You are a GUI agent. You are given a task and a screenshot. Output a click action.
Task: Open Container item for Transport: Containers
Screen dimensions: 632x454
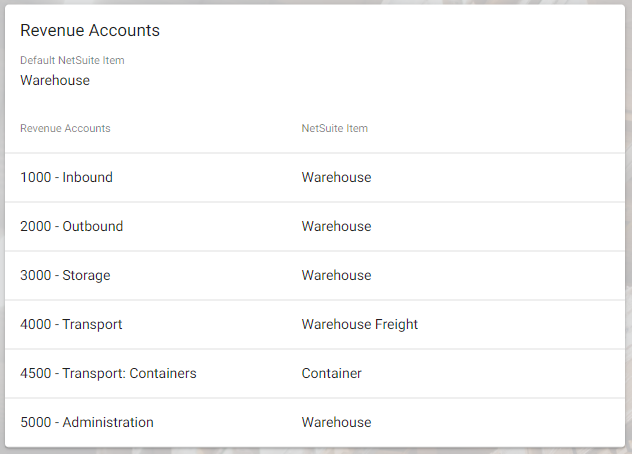click(332, 373)
